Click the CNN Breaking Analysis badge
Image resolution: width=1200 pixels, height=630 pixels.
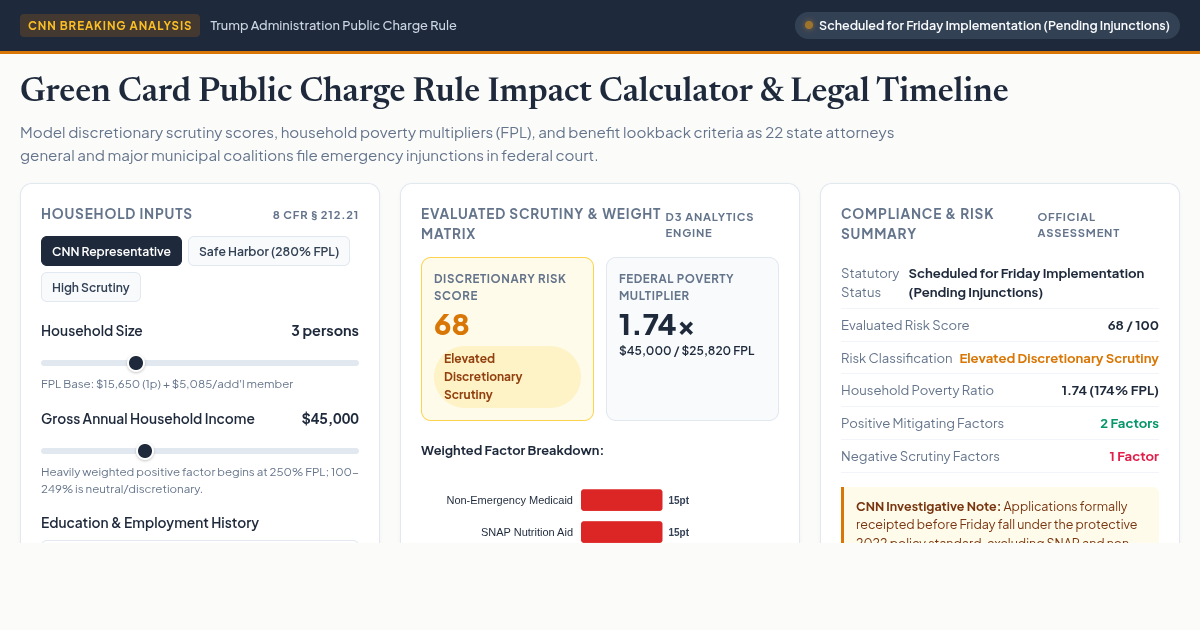click(110, 25)
